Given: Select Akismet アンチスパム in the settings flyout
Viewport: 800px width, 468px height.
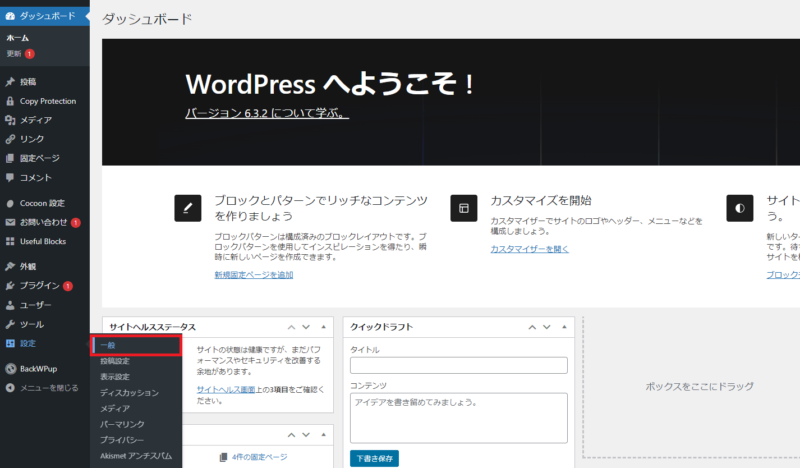Looking at the screenshot, I should [x=136, y=456].
